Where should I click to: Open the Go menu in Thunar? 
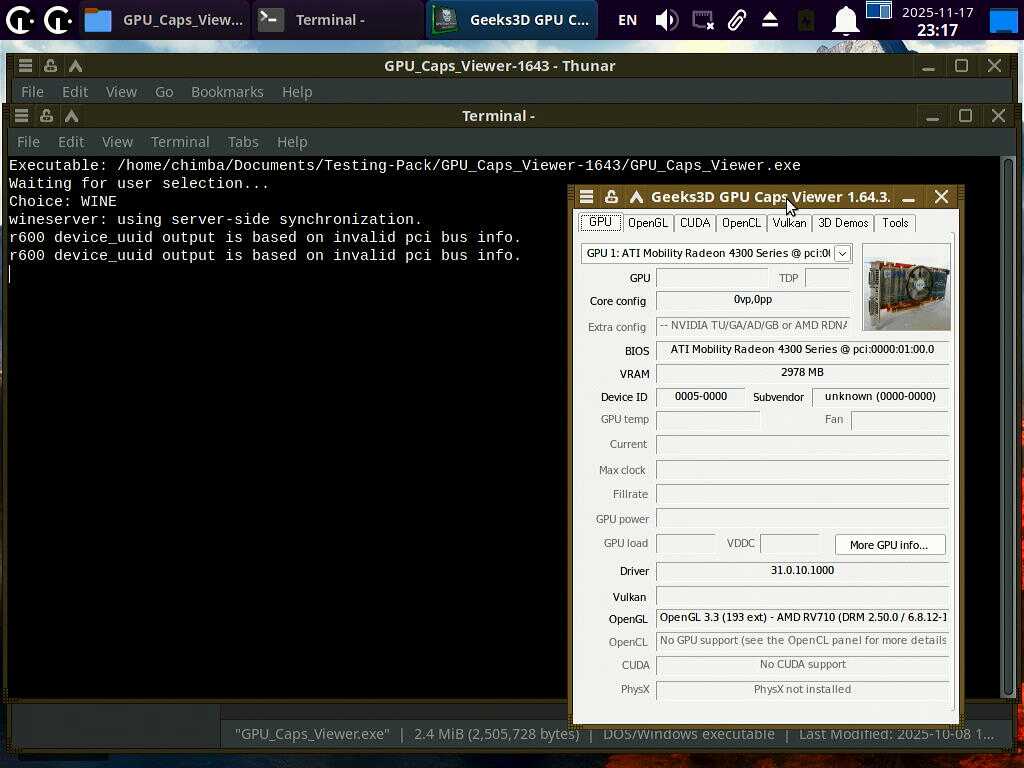pos(164,92)
